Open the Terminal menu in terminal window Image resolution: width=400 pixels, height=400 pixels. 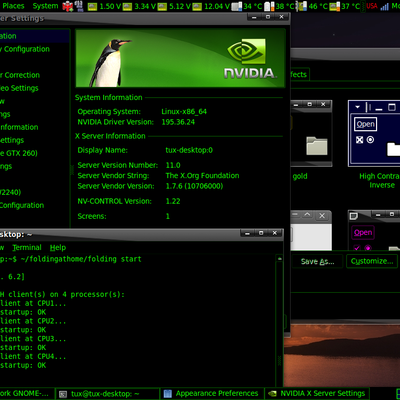pos(27,248)
